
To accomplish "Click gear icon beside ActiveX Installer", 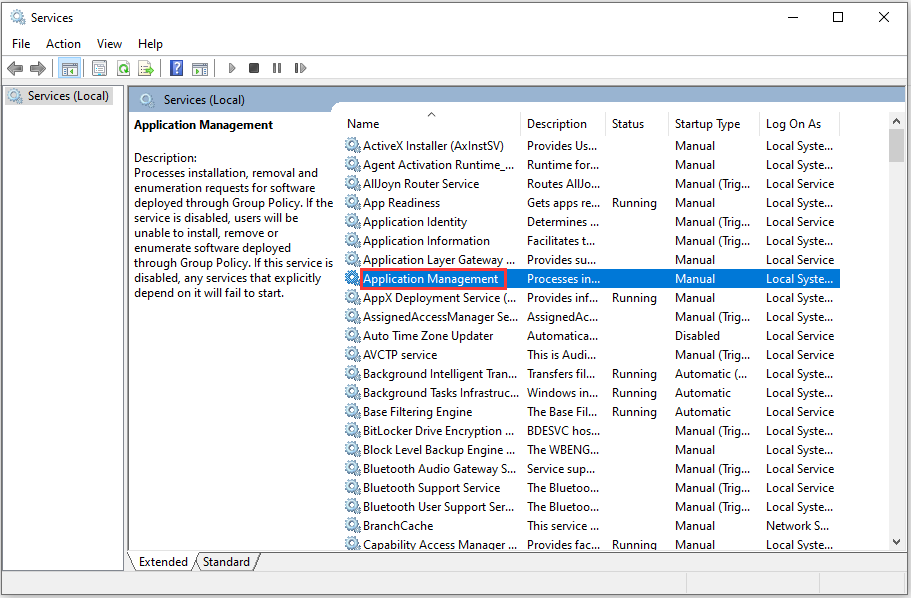I will (353, 145).
